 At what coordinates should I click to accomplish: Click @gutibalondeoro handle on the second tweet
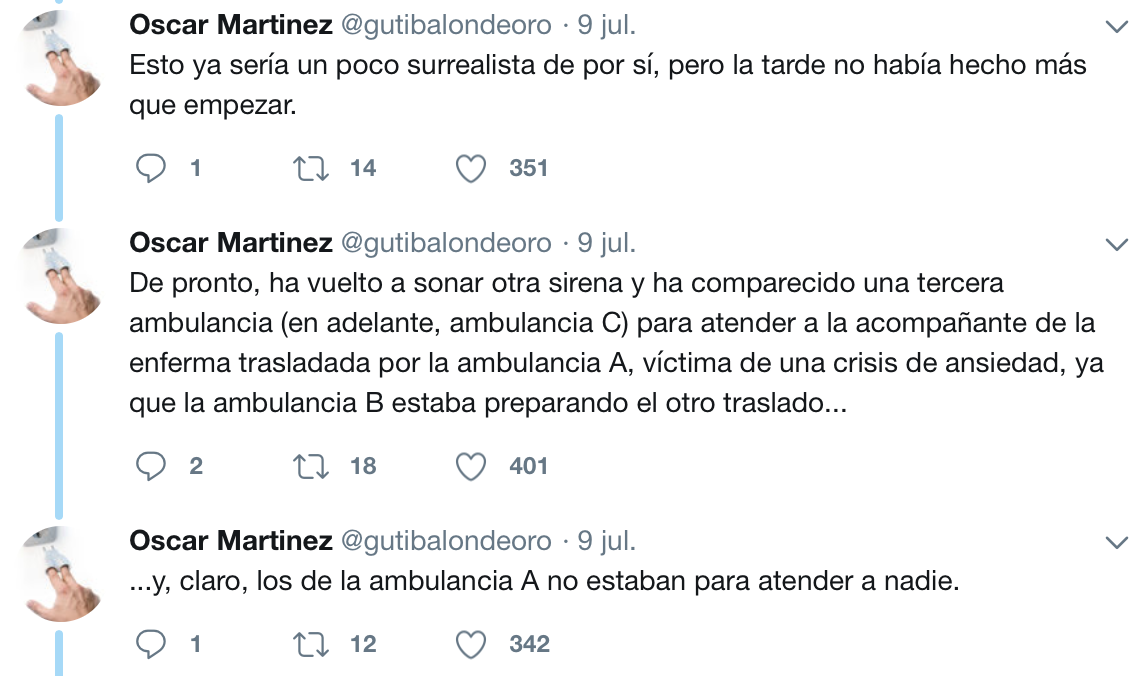click(447, 243)
